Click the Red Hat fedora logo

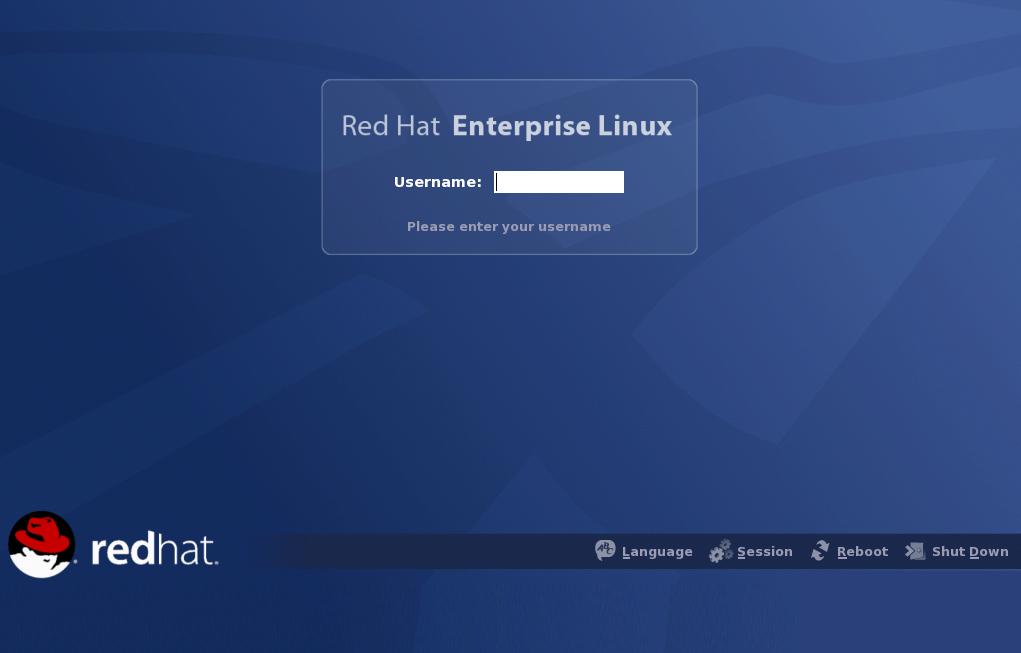click(42, 544)
